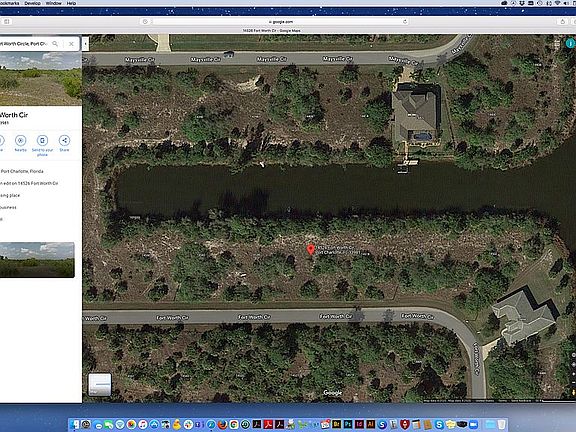Open Chrome from the dock

click(234, 424)
